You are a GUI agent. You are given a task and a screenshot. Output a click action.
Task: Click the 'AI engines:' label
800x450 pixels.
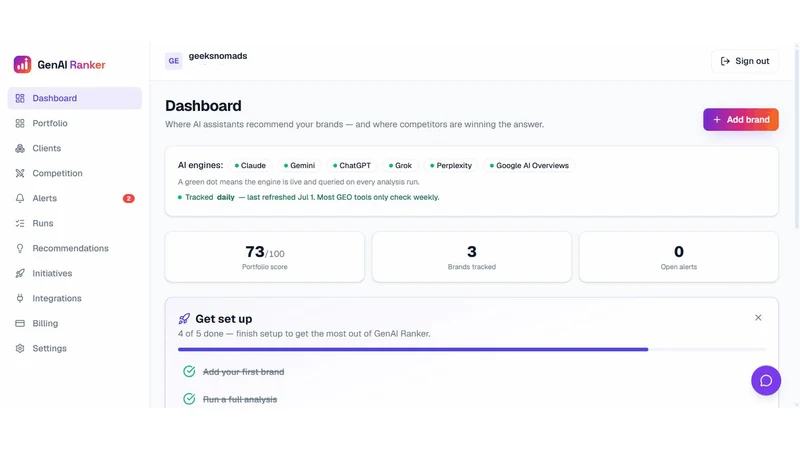201,165
